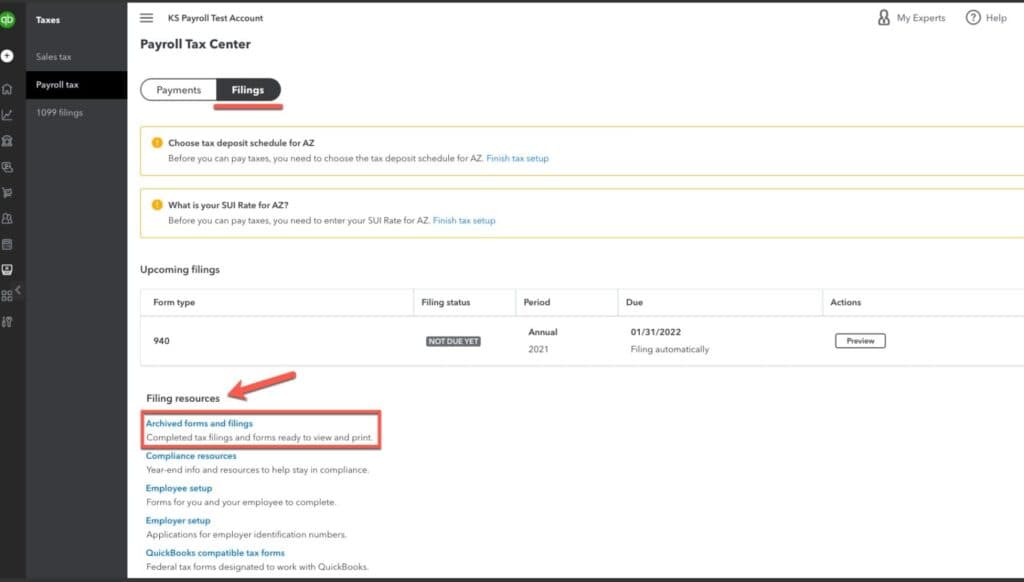Image resolution: width=1024 pixels, height=582 pixels.
Task: Open the Banking building icon
Action: click(x=7, y=140)
